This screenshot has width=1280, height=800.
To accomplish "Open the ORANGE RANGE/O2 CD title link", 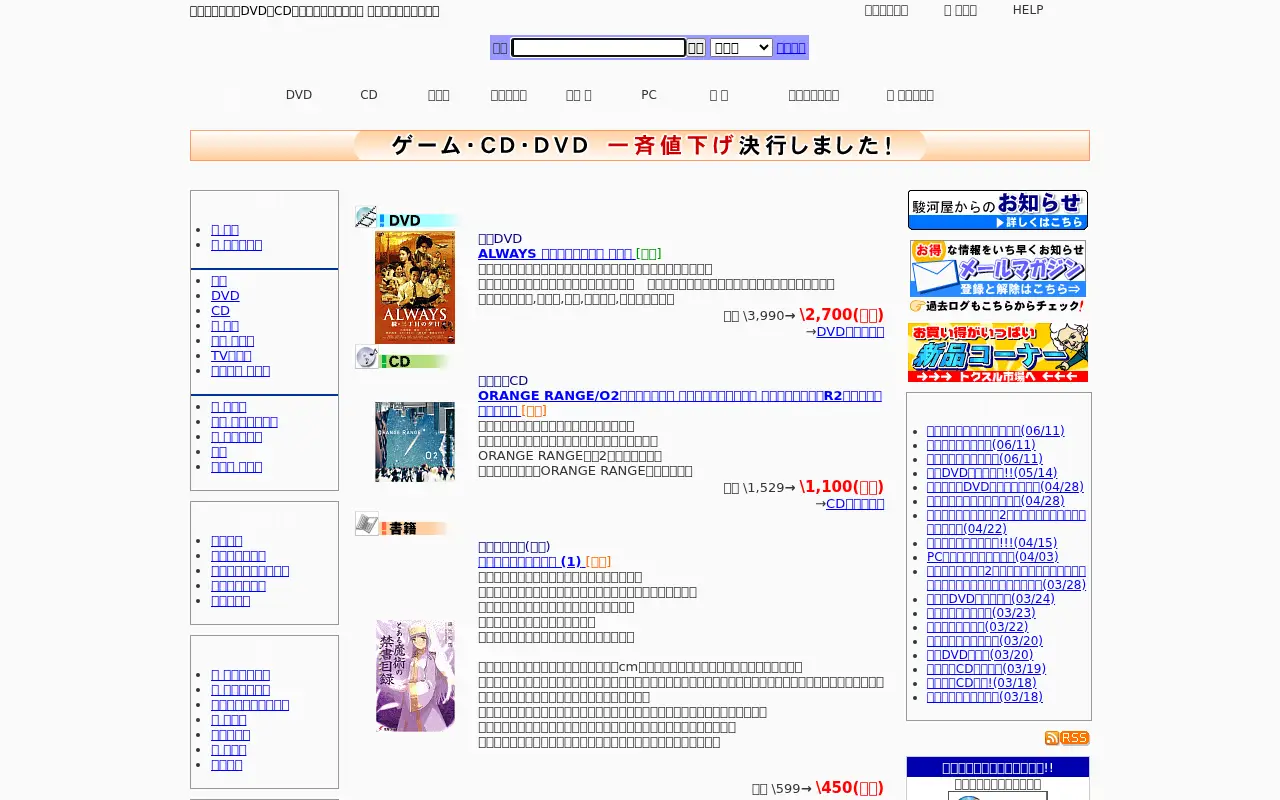I will (x=680, y=403).
